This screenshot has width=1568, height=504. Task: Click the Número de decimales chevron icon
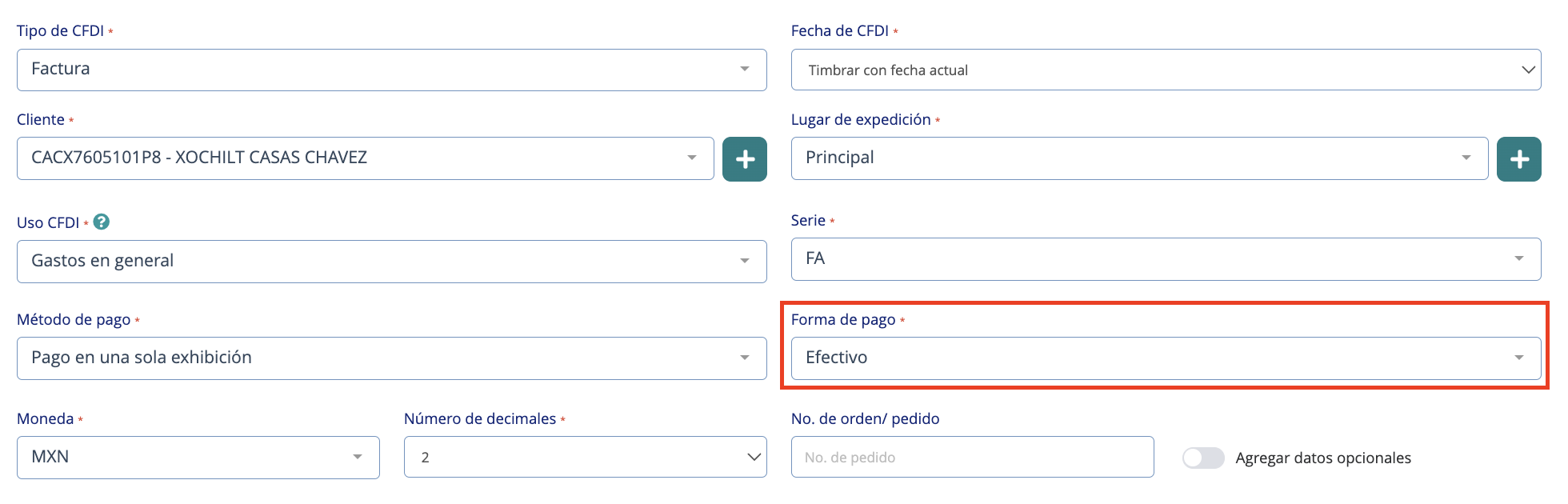(752, 457)
